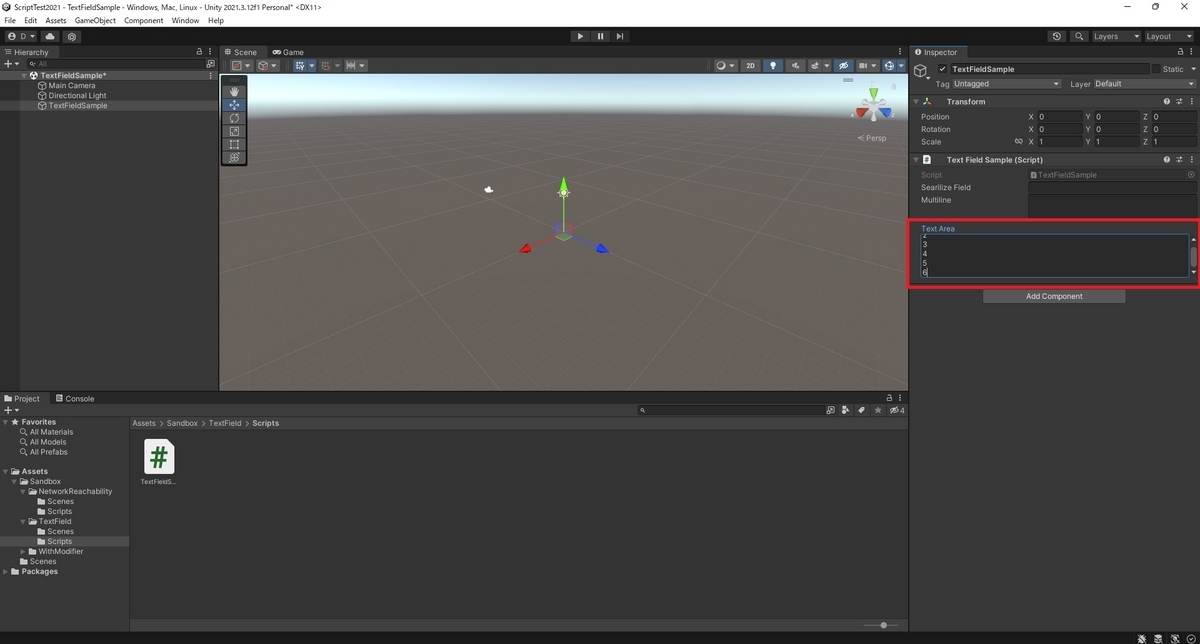Switch to the Game tab
The image size is (1200, 644).
[290, 52]
